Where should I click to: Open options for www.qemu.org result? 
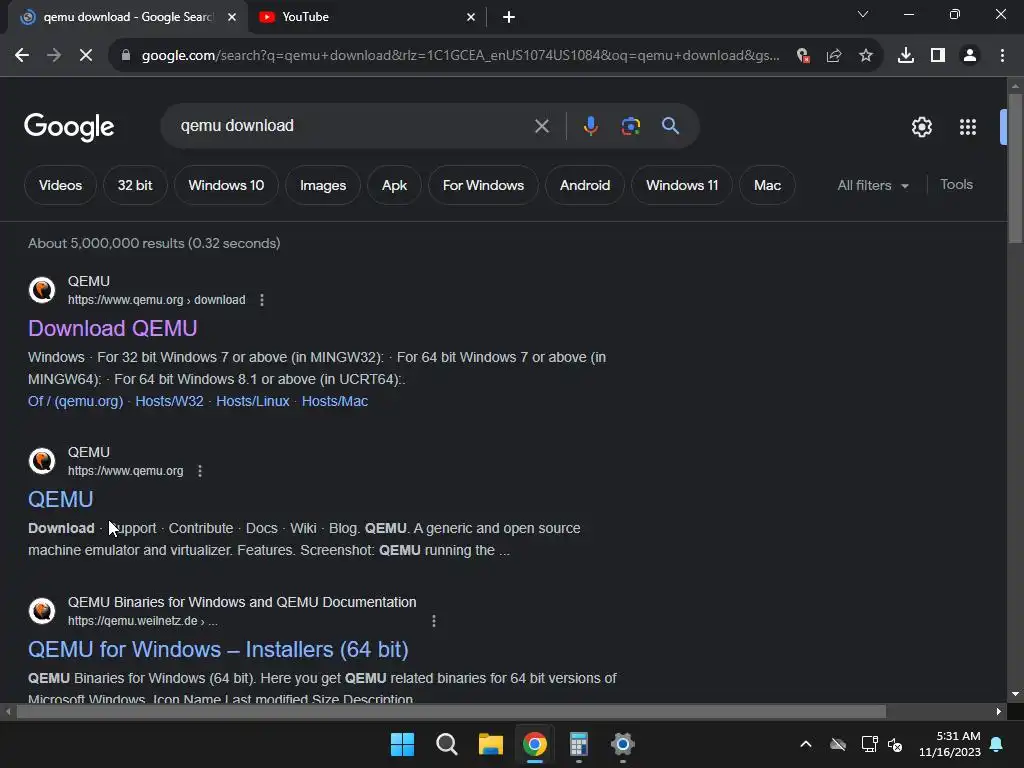coord(200,471)
